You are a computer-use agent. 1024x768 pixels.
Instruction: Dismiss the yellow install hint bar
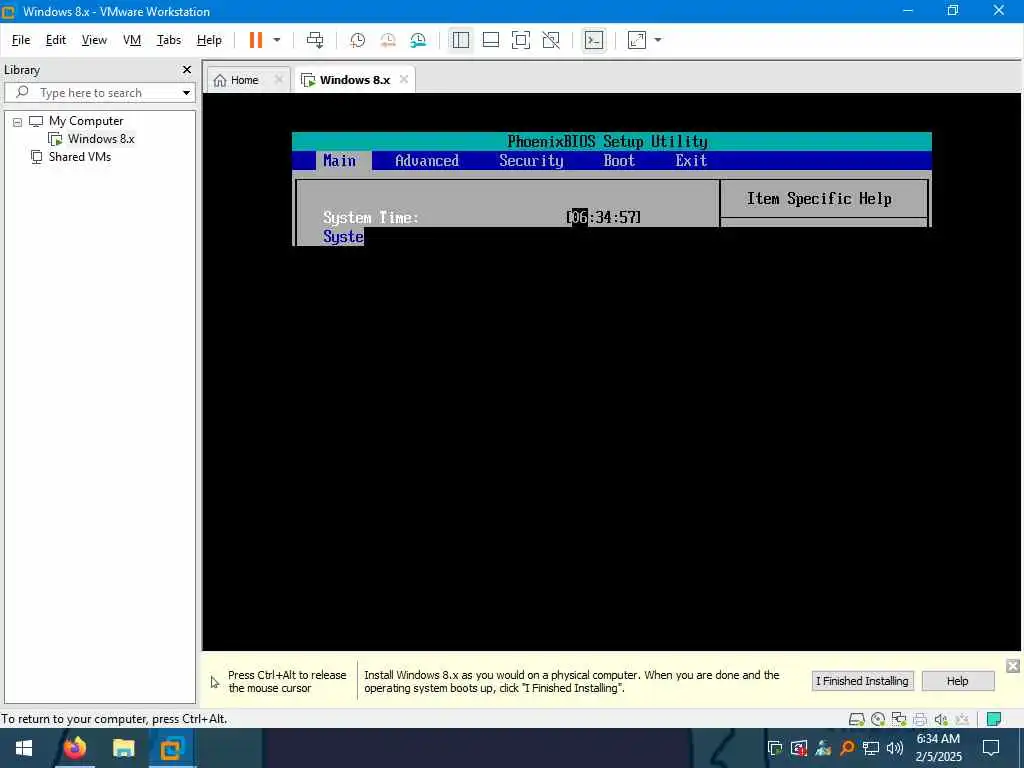click(1012, 665)
